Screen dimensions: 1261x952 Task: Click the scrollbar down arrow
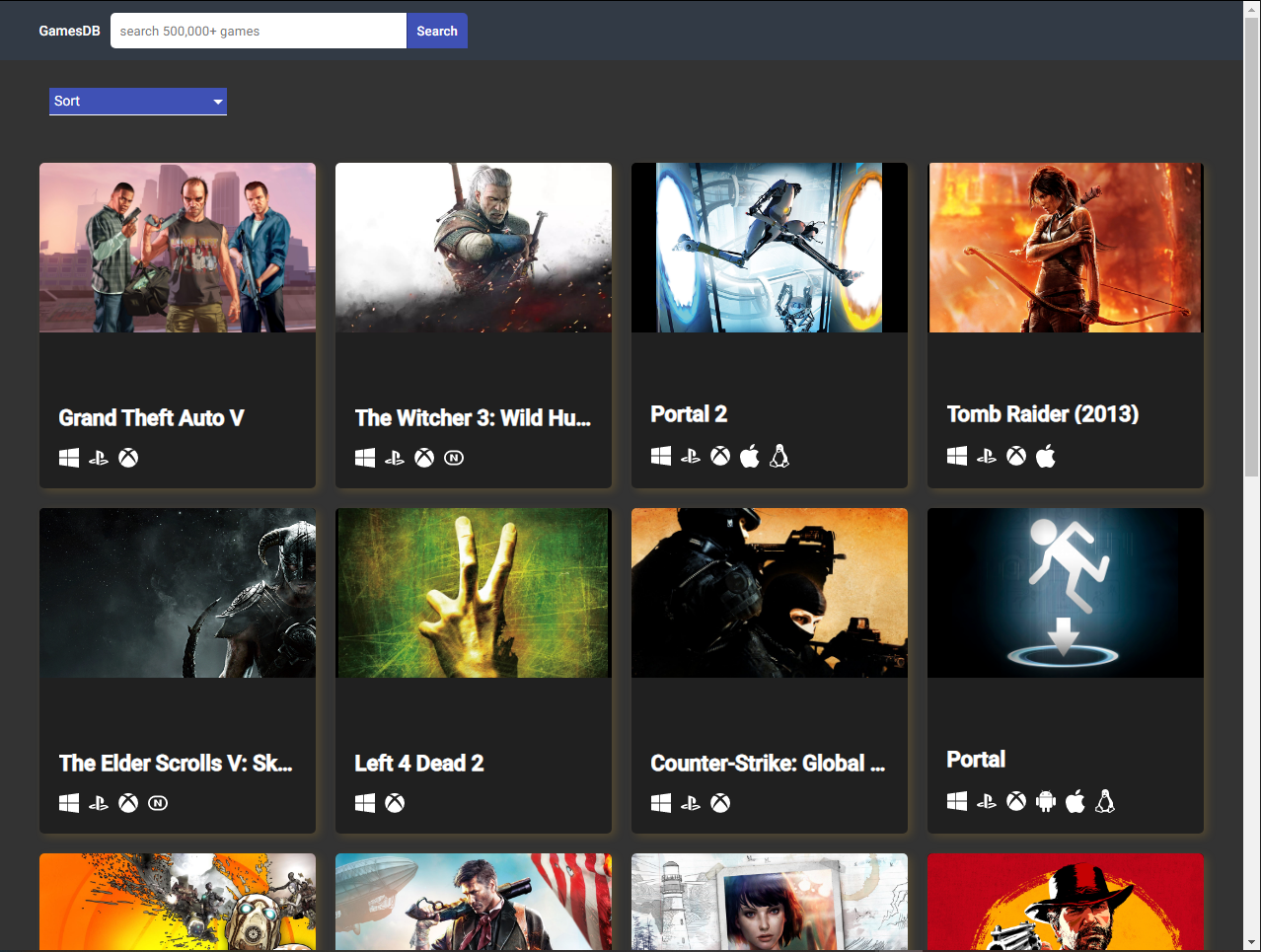[x=1251, y=942]
